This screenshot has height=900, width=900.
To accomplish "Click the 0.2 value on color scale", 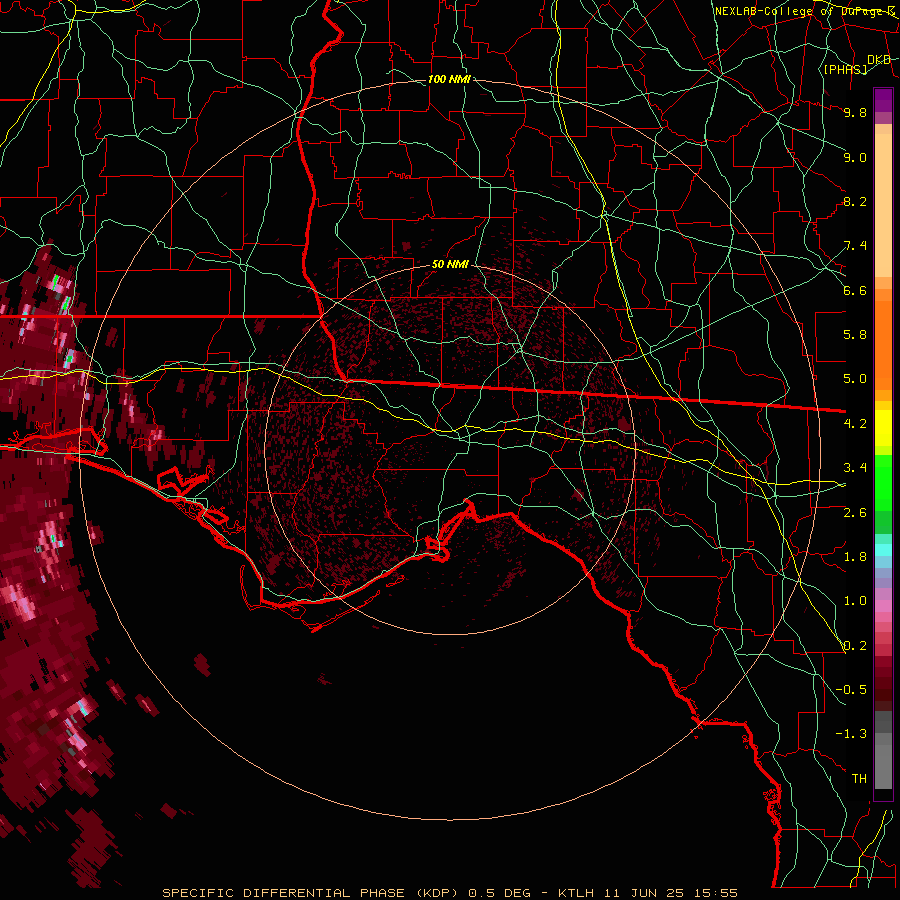I will (x=855, y=646).
